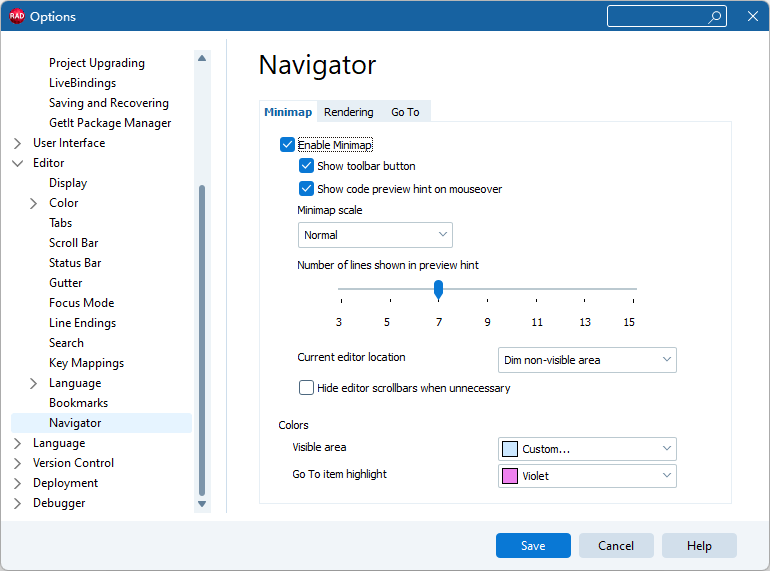Select the Gutter tree item

[x=66, y=283]
